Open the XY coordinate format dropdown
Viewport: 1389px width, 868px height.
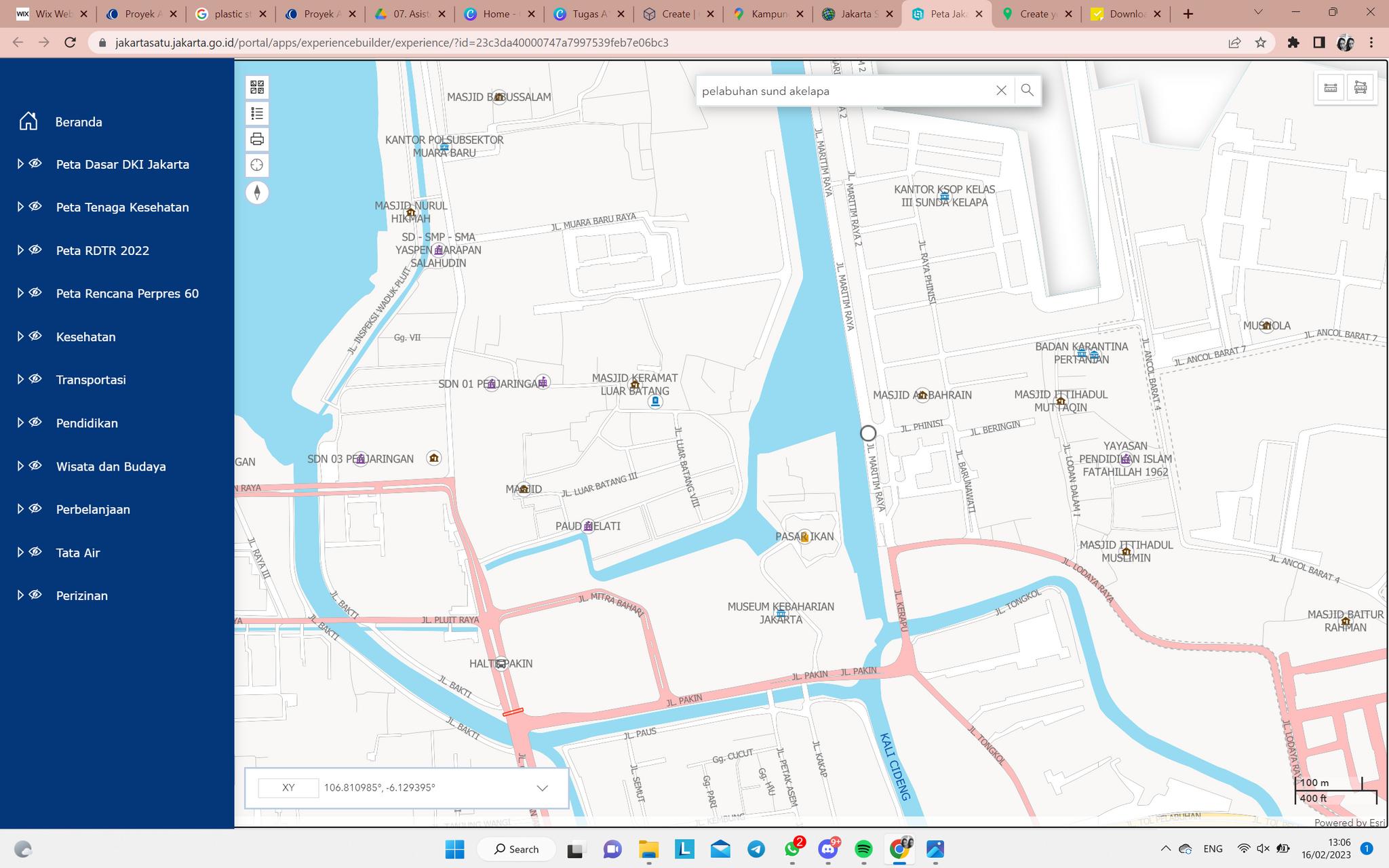pos(542,788)
